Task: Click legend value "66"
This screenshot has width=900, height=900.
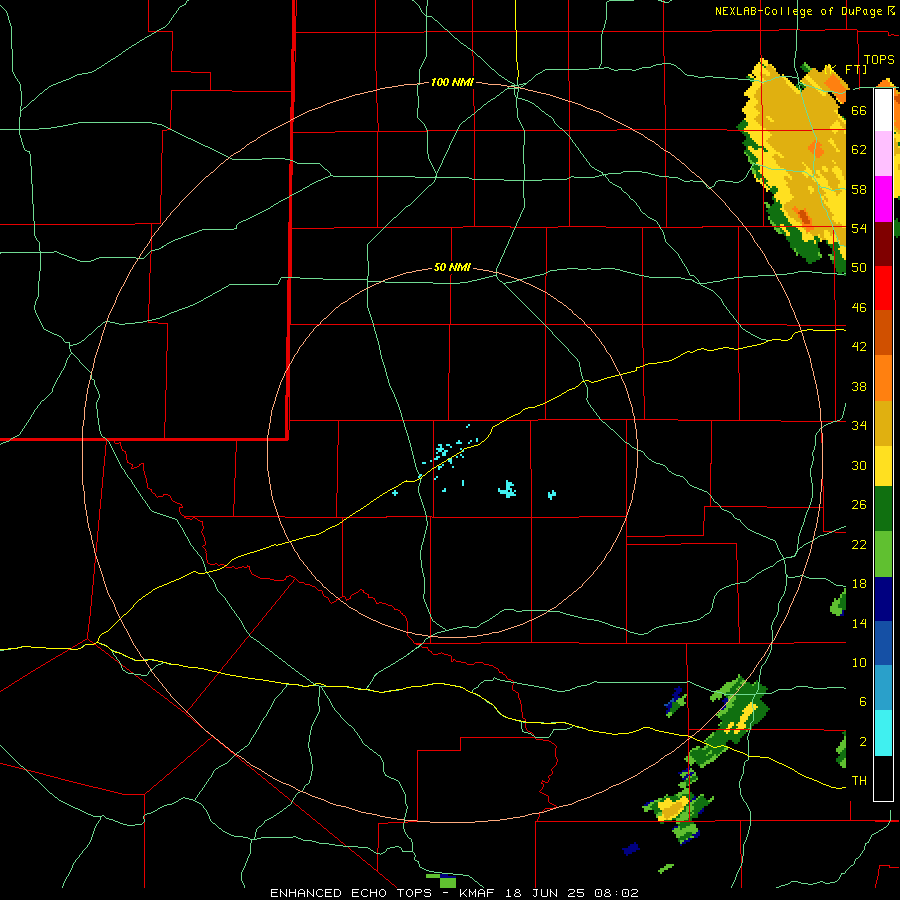Action: [x=859, y=110]
